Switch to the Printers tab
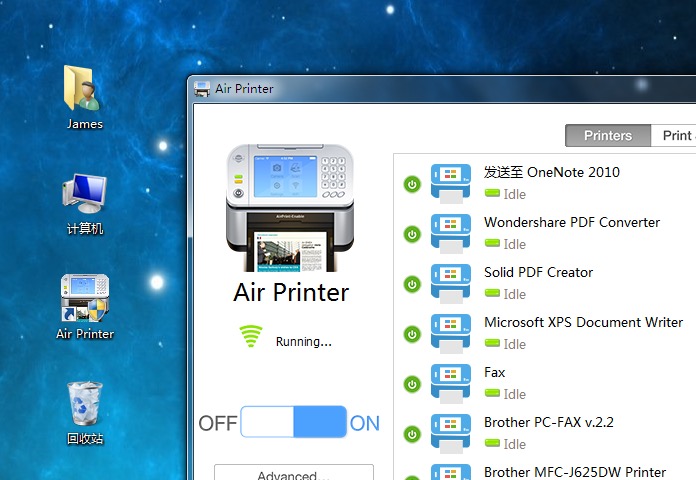 pyautogui.click(x=608, y=135)
